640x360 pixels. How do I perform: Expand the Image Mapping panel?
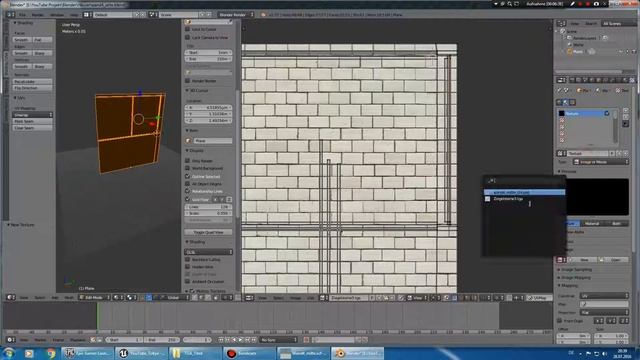click(x=576, y=278)
